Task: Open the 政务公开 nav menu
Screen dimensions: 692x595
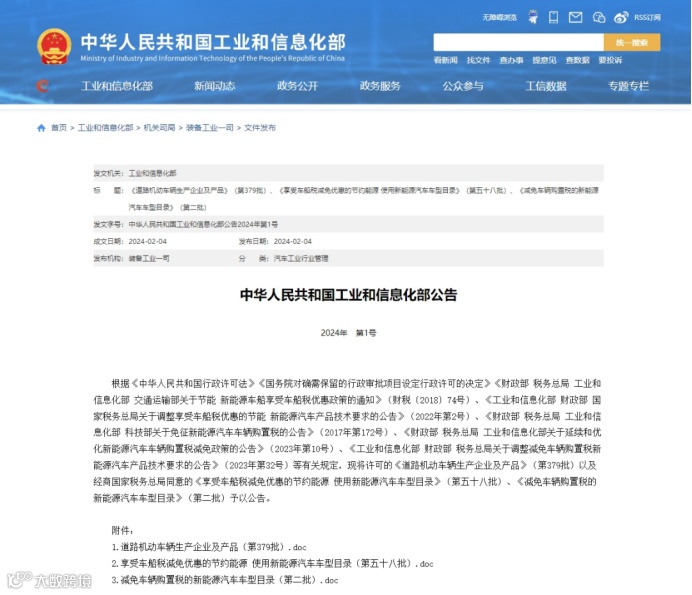Action: click(x=297, y=86)
